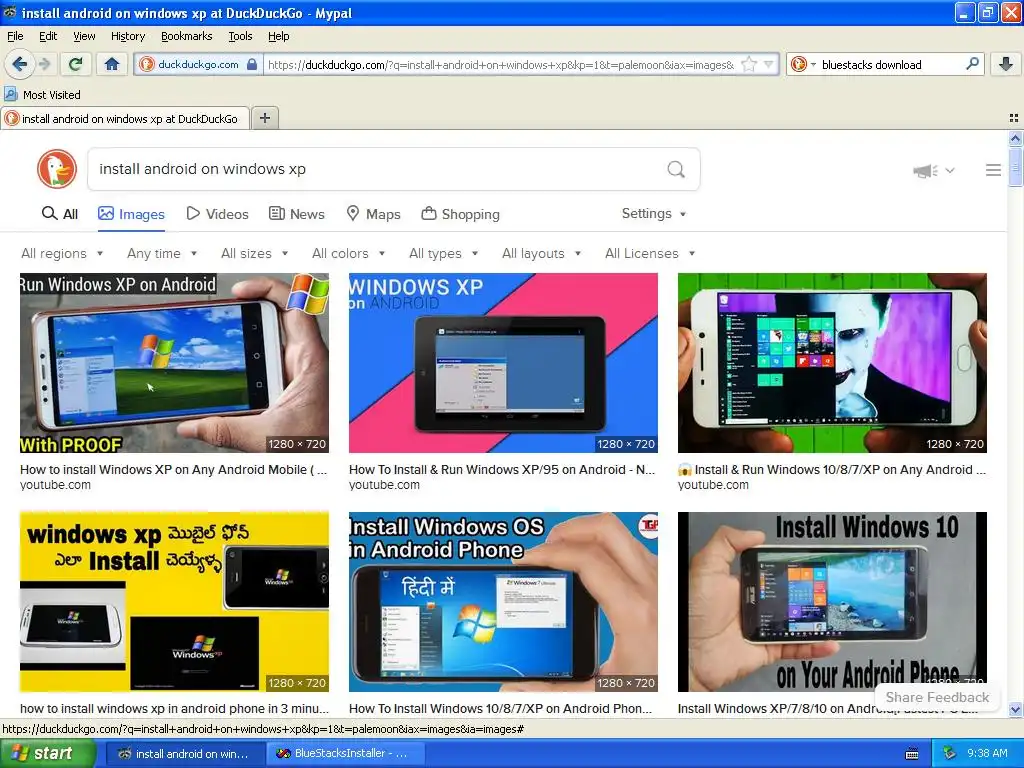Click the forward navigation arrow
Screen dimensions: 1024x768
(x=44, y=64)
